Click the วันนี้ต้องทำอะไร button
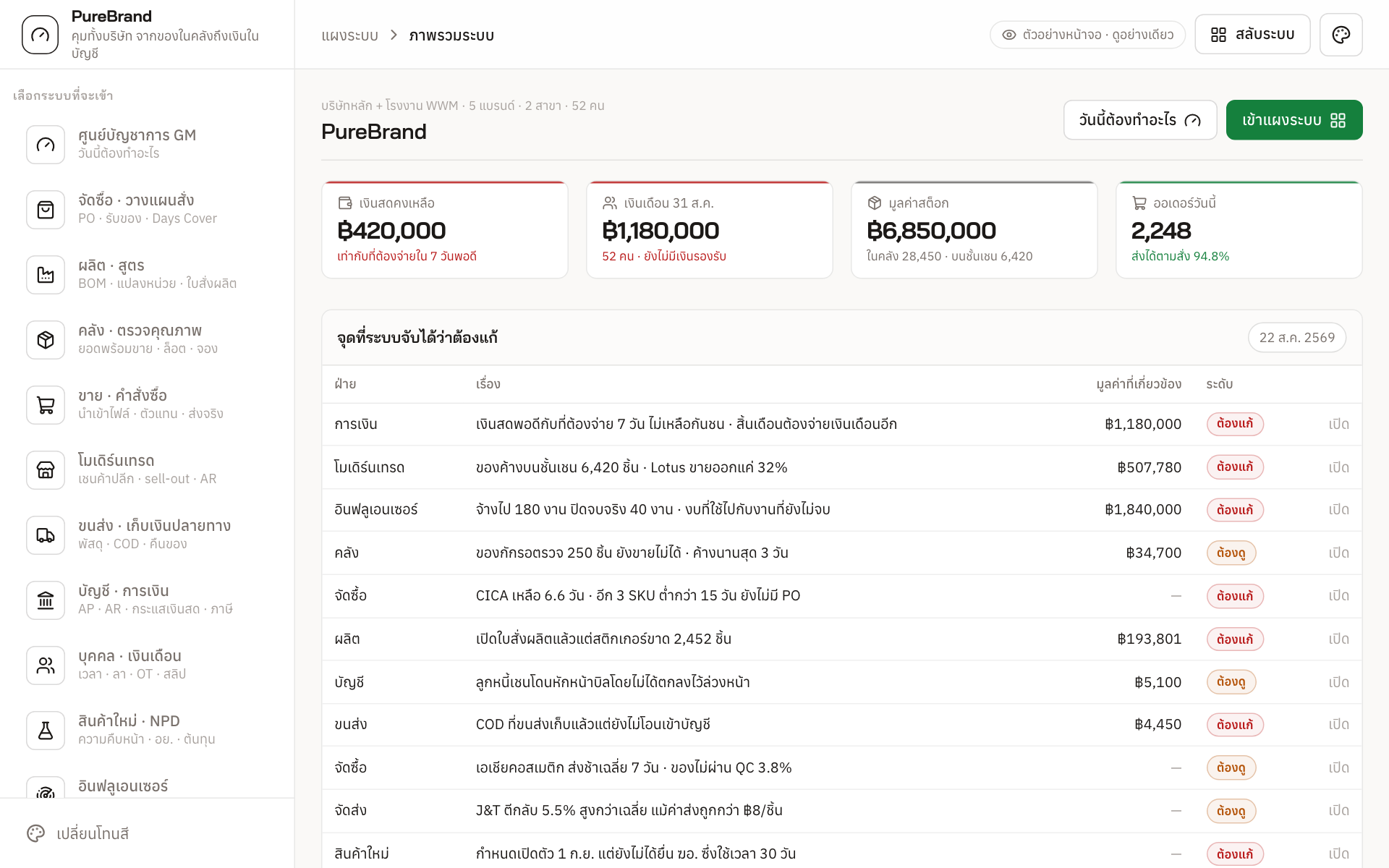Screen dimensions: 1389x868 click(x=1140, y=120)
